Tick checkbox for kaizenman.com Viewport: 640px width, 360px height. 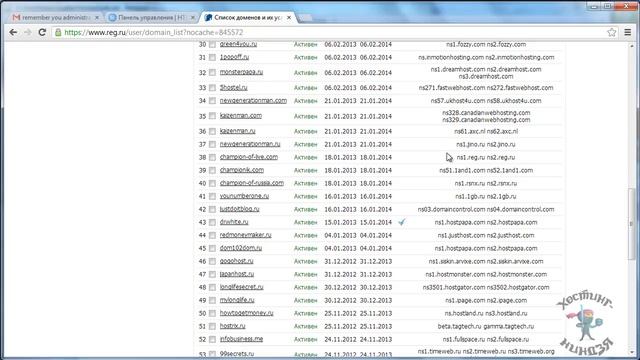point(212,116)
